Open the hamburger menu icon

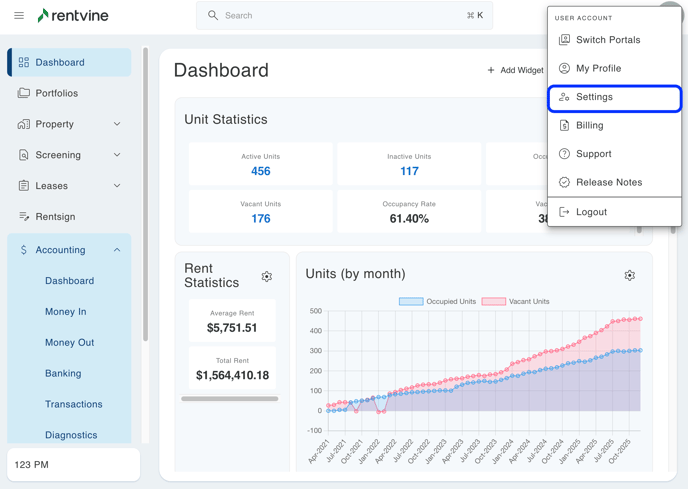coord(19,16)
